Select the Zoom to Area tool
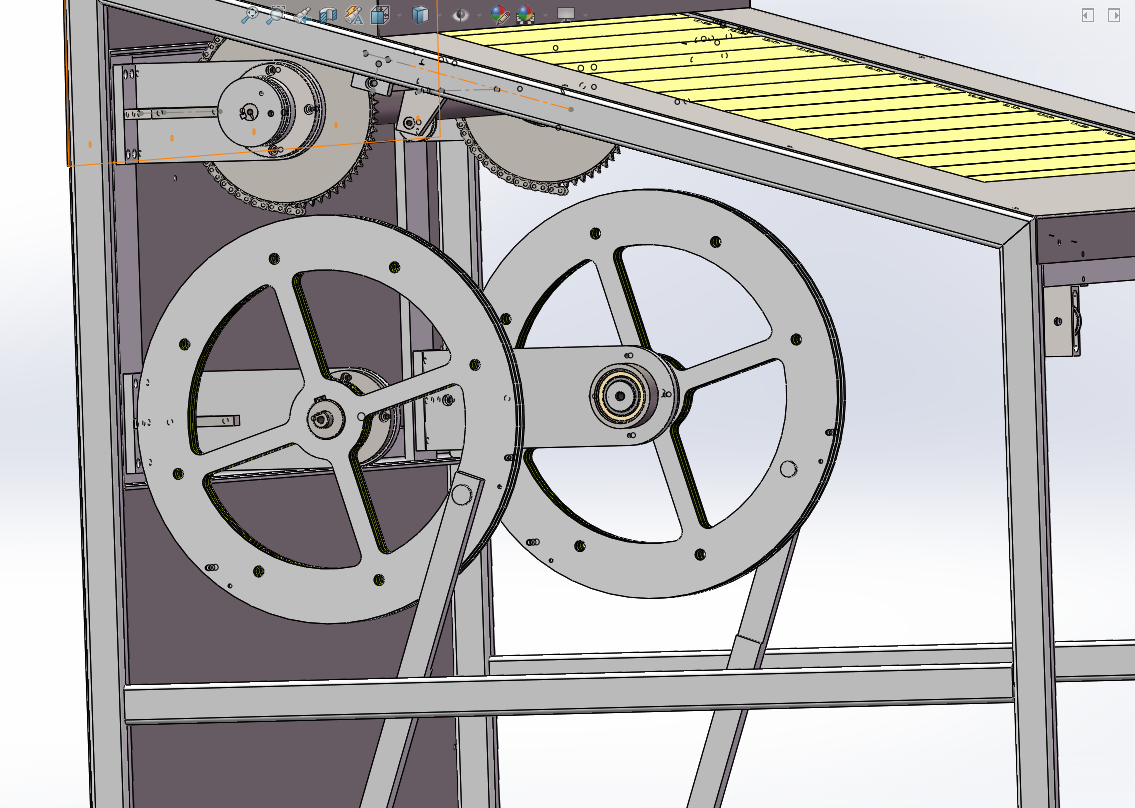 pos(275,15)
